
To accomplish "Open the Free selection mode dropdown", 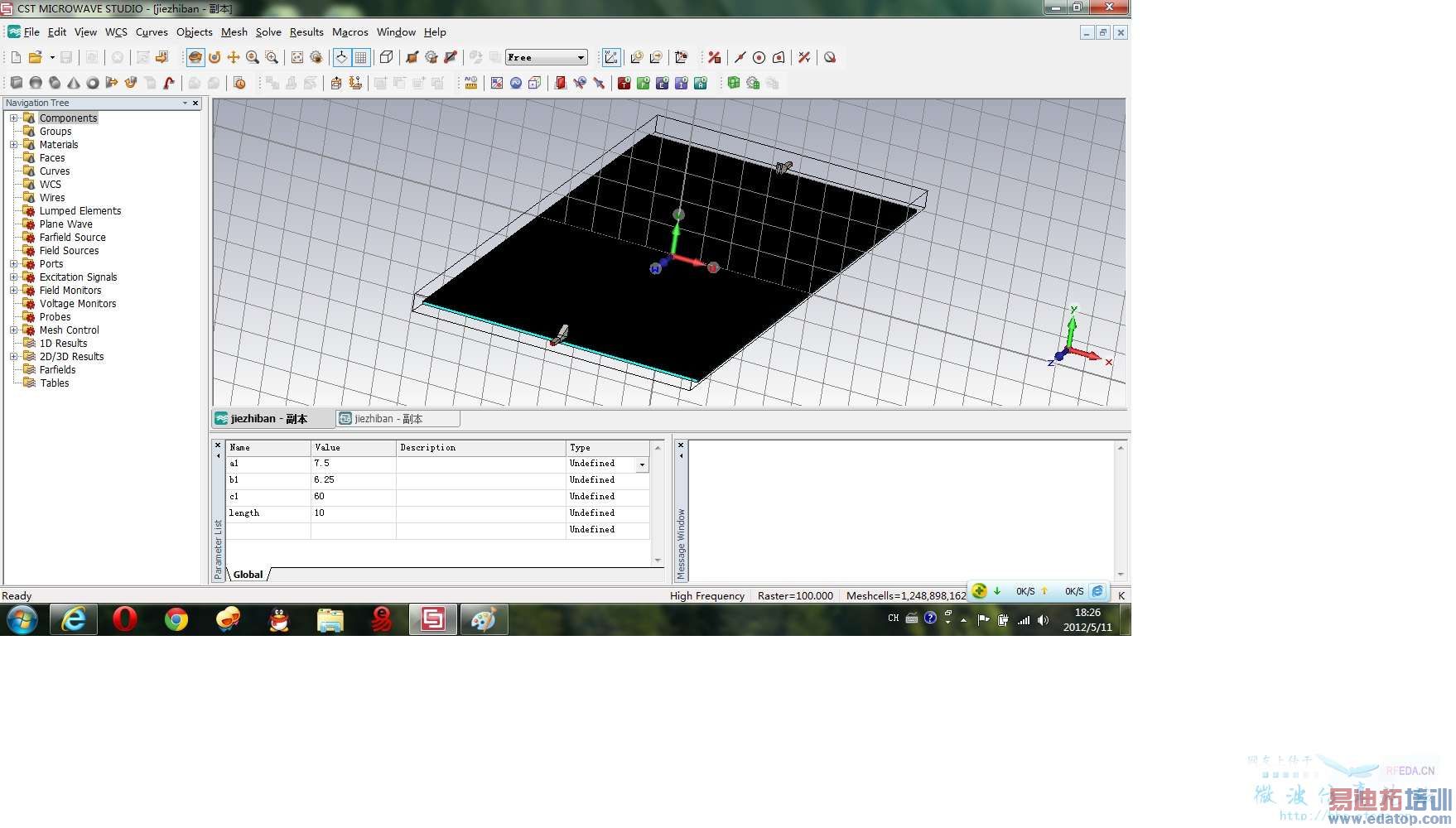I will coord(581,57).
